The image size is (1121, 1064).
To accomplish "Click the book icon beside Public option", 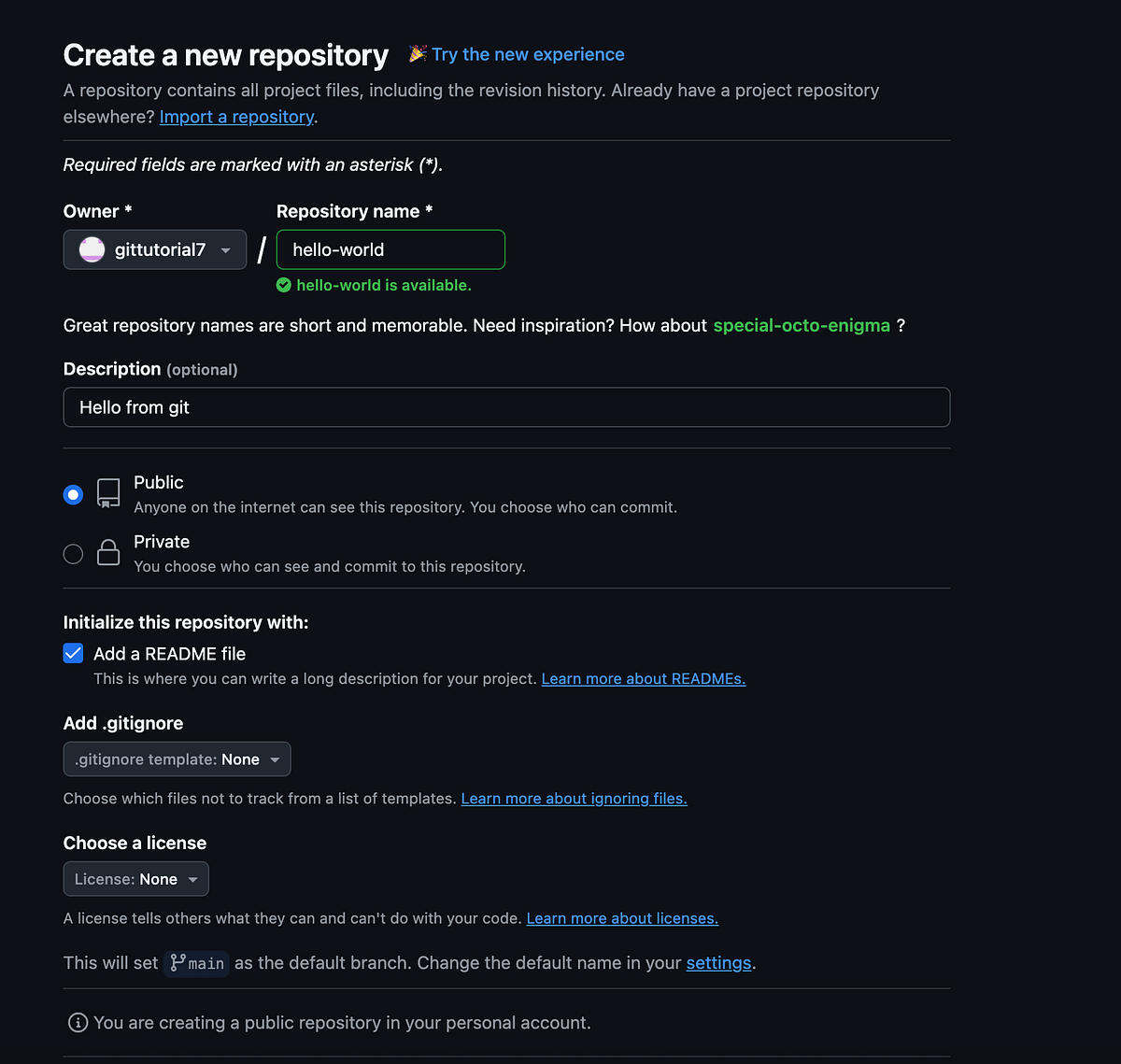I will pyautogui.click(x=107, y=492).
